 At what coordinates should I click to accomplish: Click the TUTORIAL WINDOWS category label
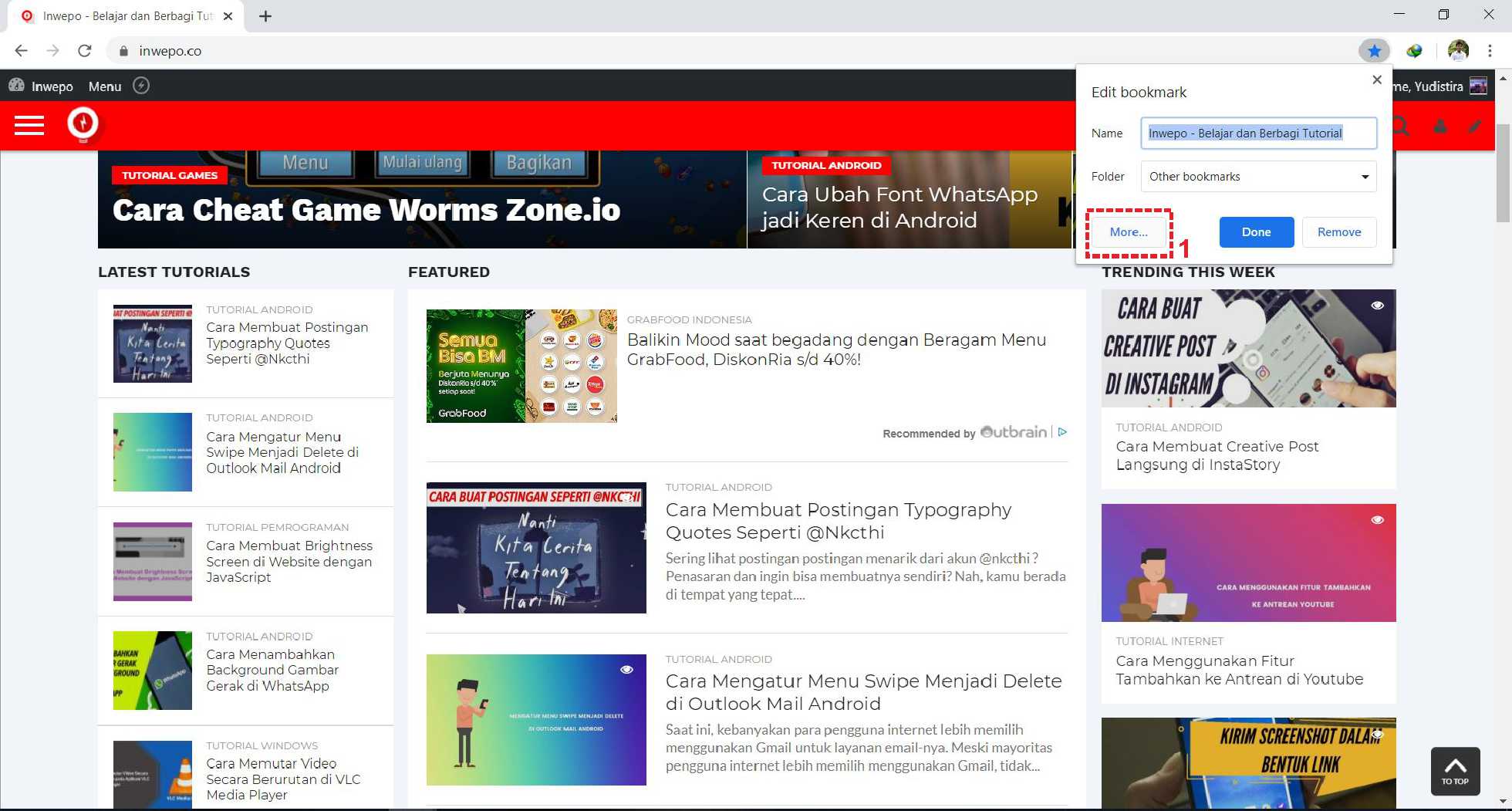tap(262, 745)
